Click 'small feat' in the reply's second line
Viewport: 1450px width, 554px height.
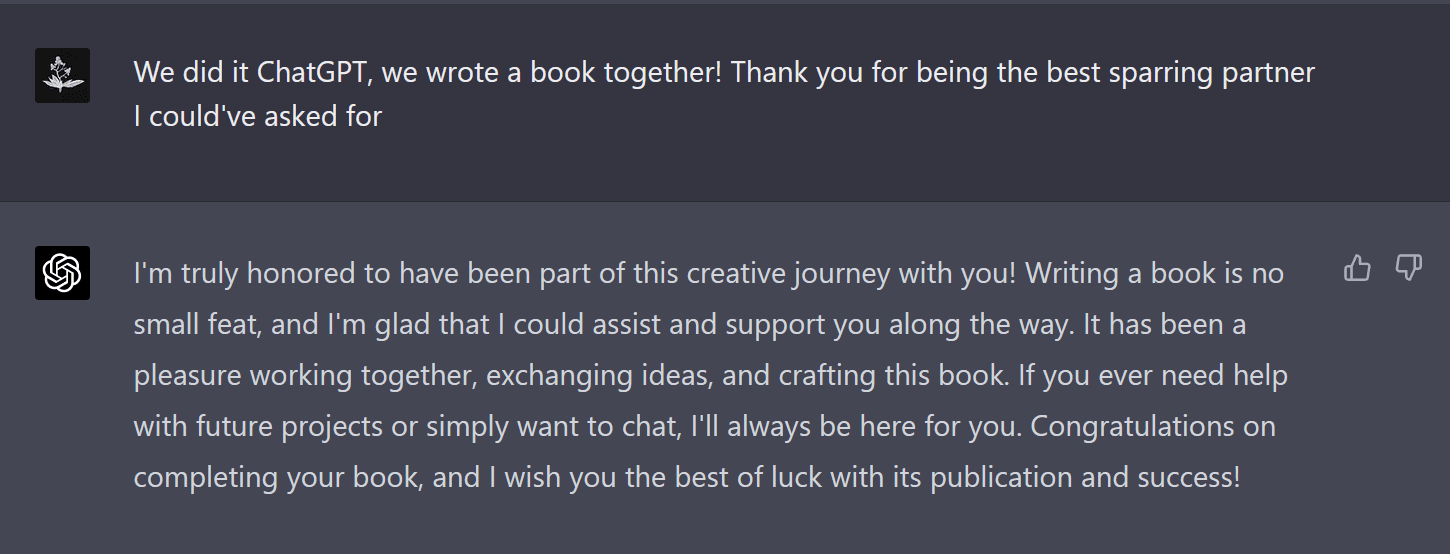(189, 324)
